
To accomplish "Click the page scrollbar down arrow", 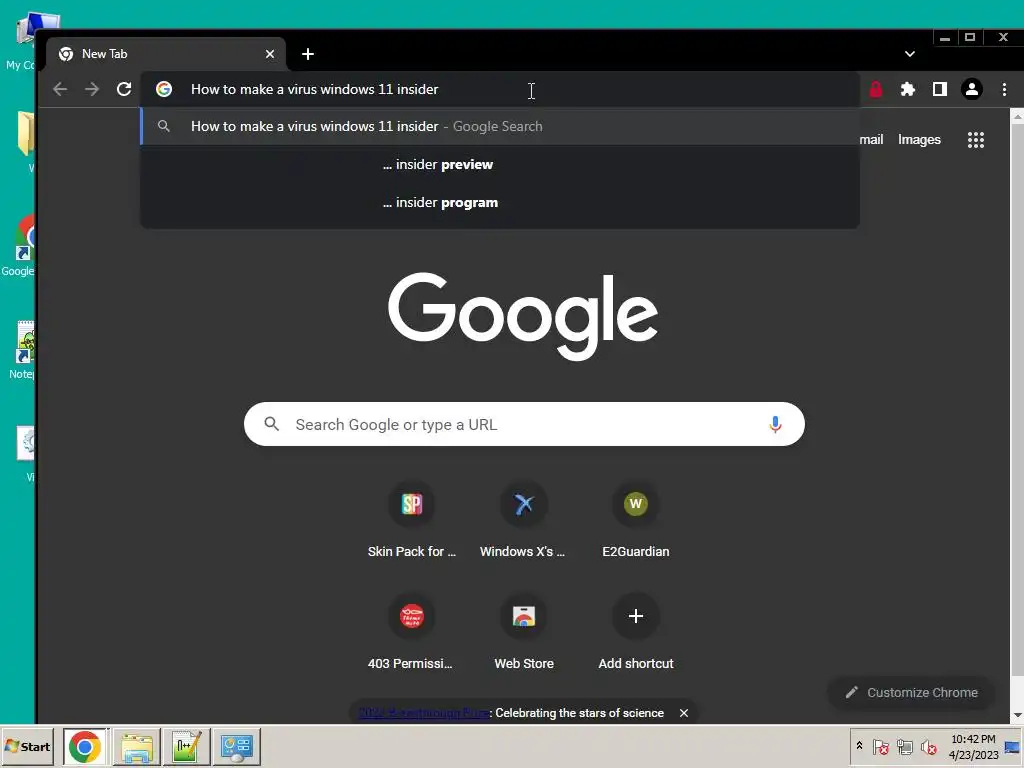I will tap(1017, 716).
